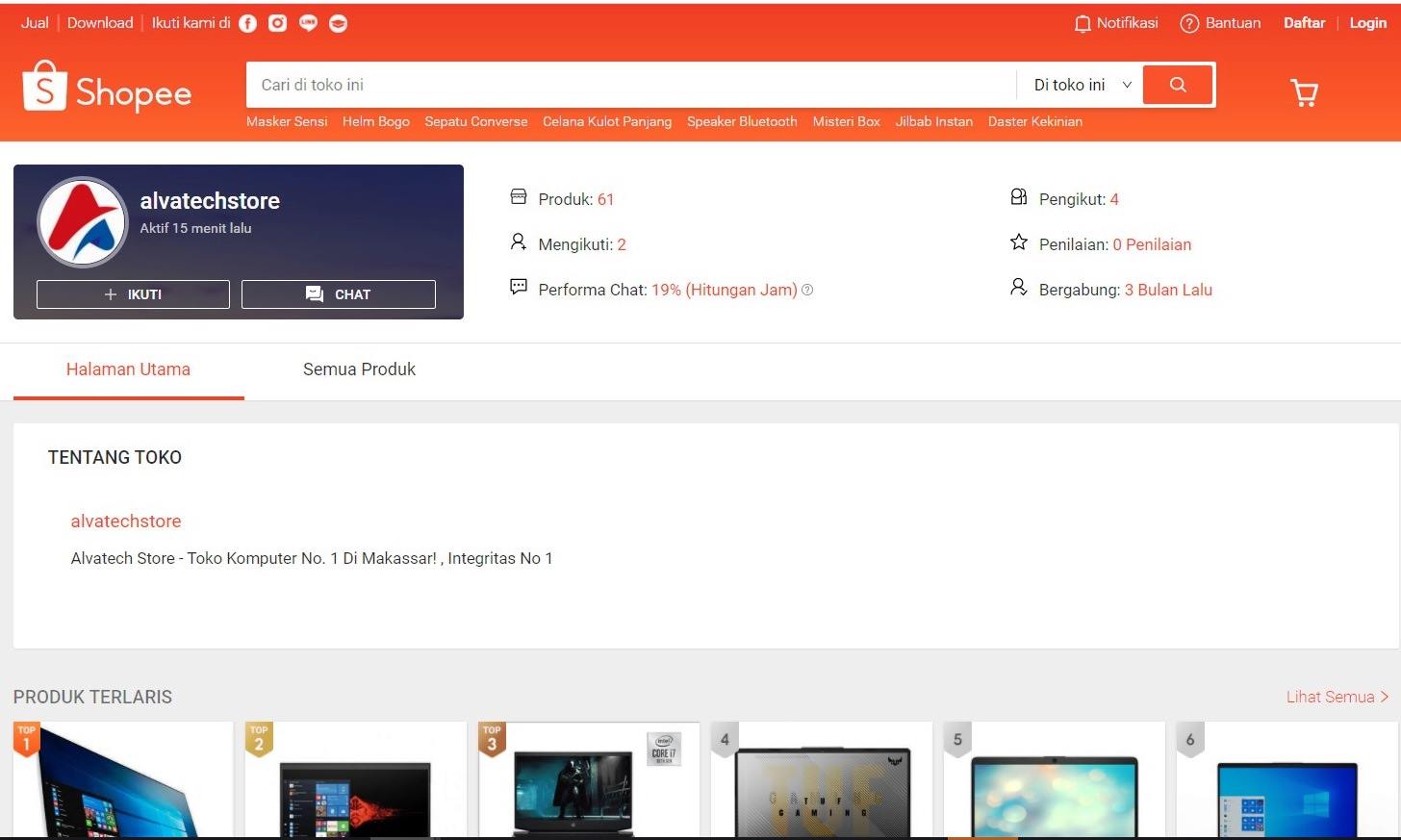Click Lihat Semua for best sellers

1337,697
